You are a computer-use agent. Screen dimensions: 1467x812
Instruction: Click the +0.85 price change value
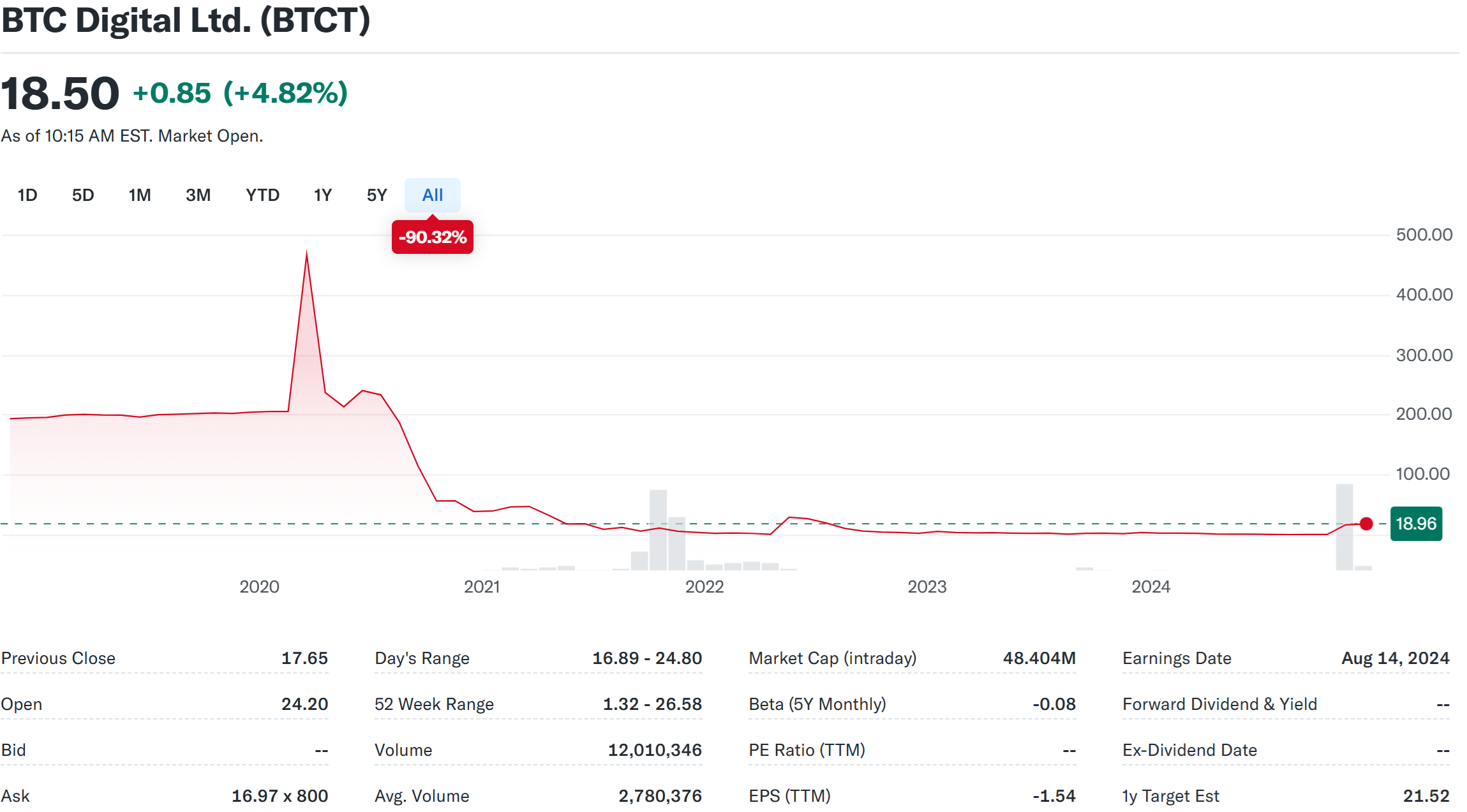[x=172, y=93]
